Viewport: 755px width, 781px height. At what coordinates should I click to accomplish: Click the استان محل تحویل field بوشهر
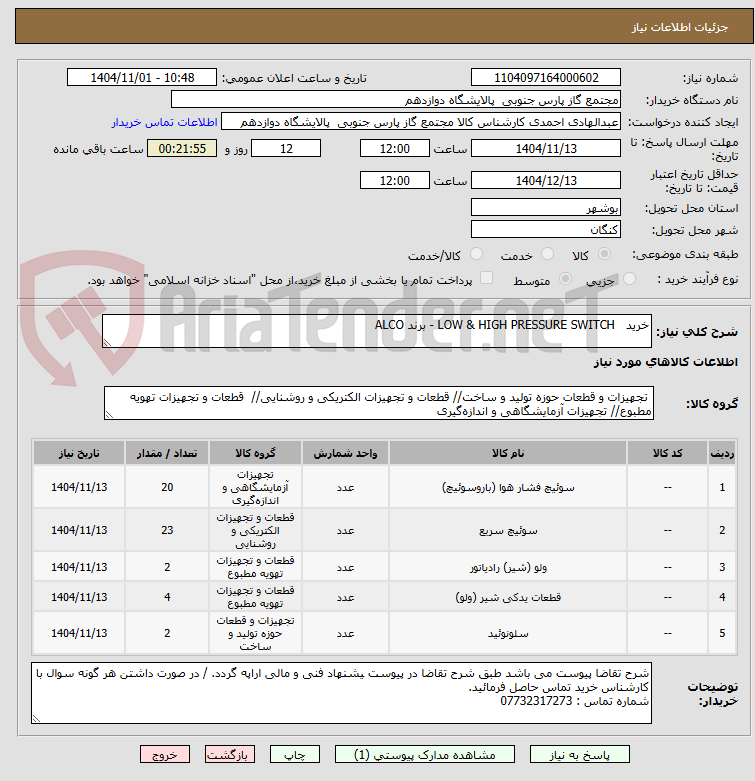pyautogui.click(x=546, y=207)
